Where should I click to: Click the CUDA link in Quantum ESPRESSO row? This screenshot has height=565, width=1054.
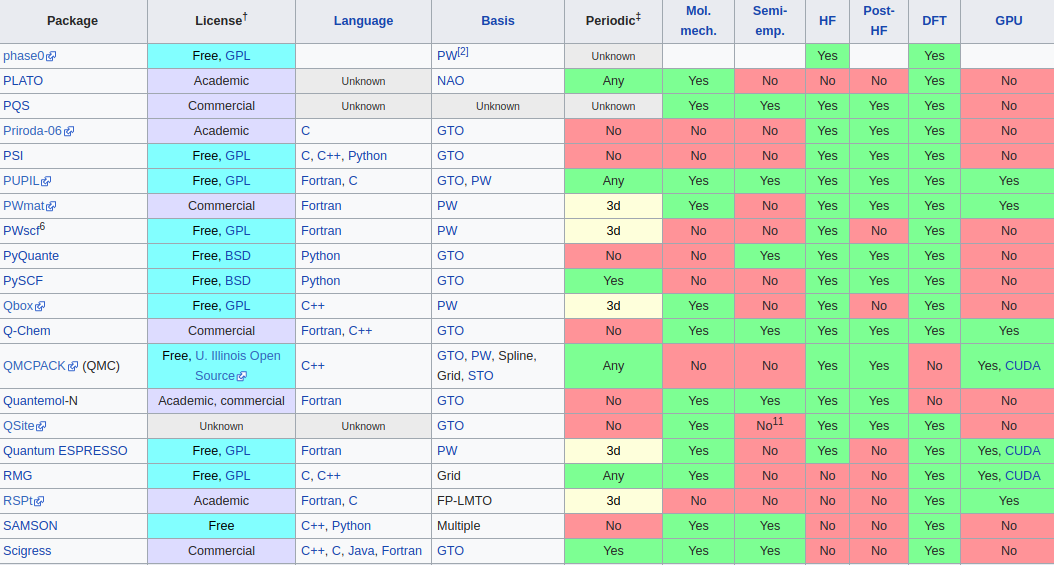(1022, 451)
